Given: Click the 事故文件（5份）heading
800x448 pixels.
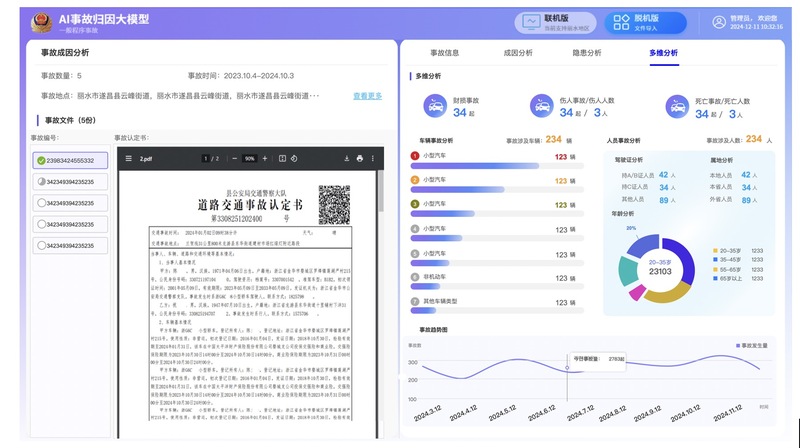Looking at the screenshot, I should click(x=70, y=120).
